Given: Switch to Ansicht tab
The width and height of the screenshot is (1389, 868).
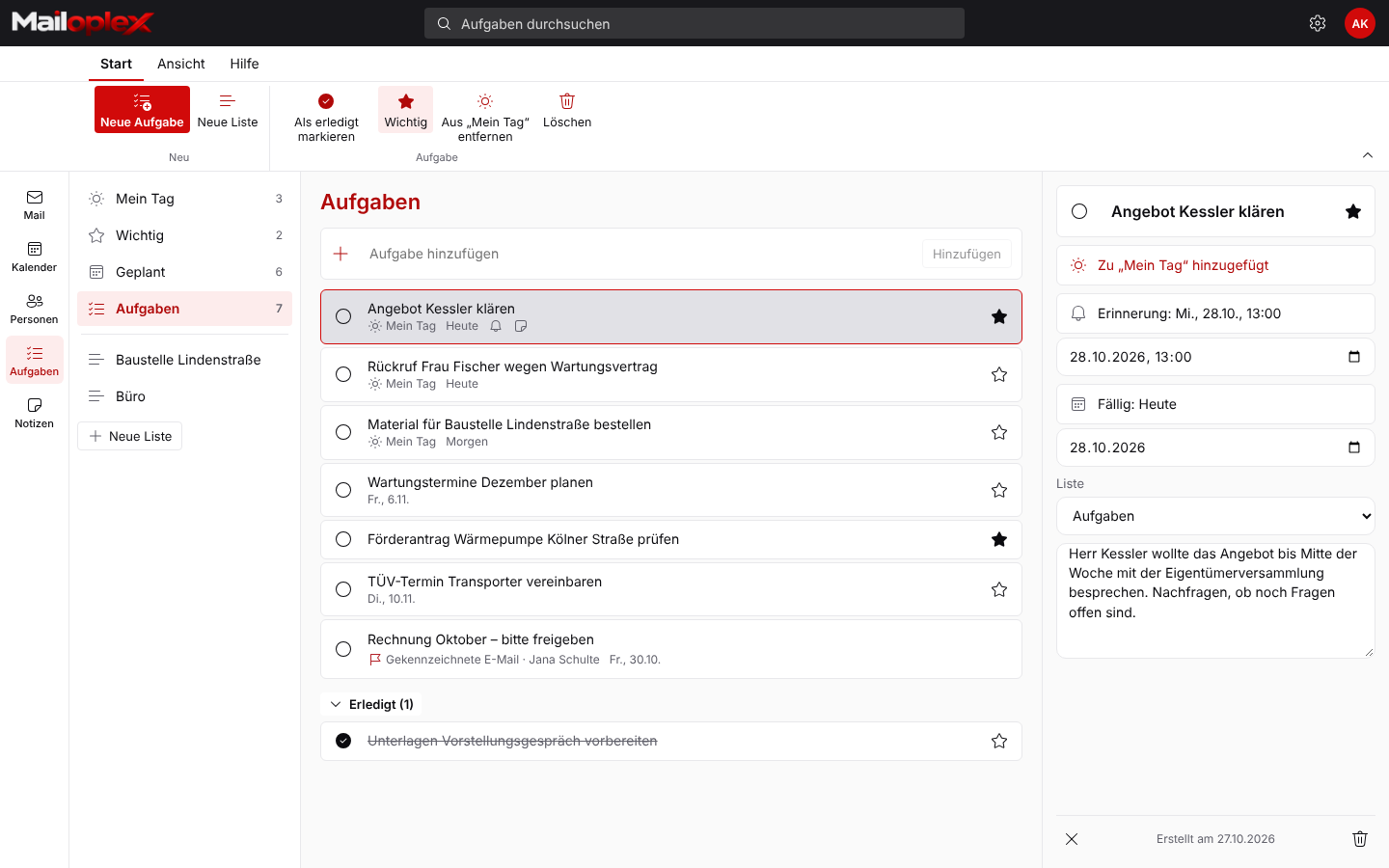Looking at the screenshot, I should [x=181, y=64].
